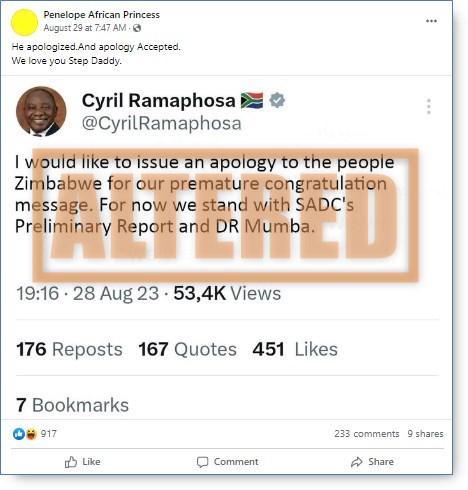Open the Facebook post options menu
The image size is (468, 490).
(431, 21)
